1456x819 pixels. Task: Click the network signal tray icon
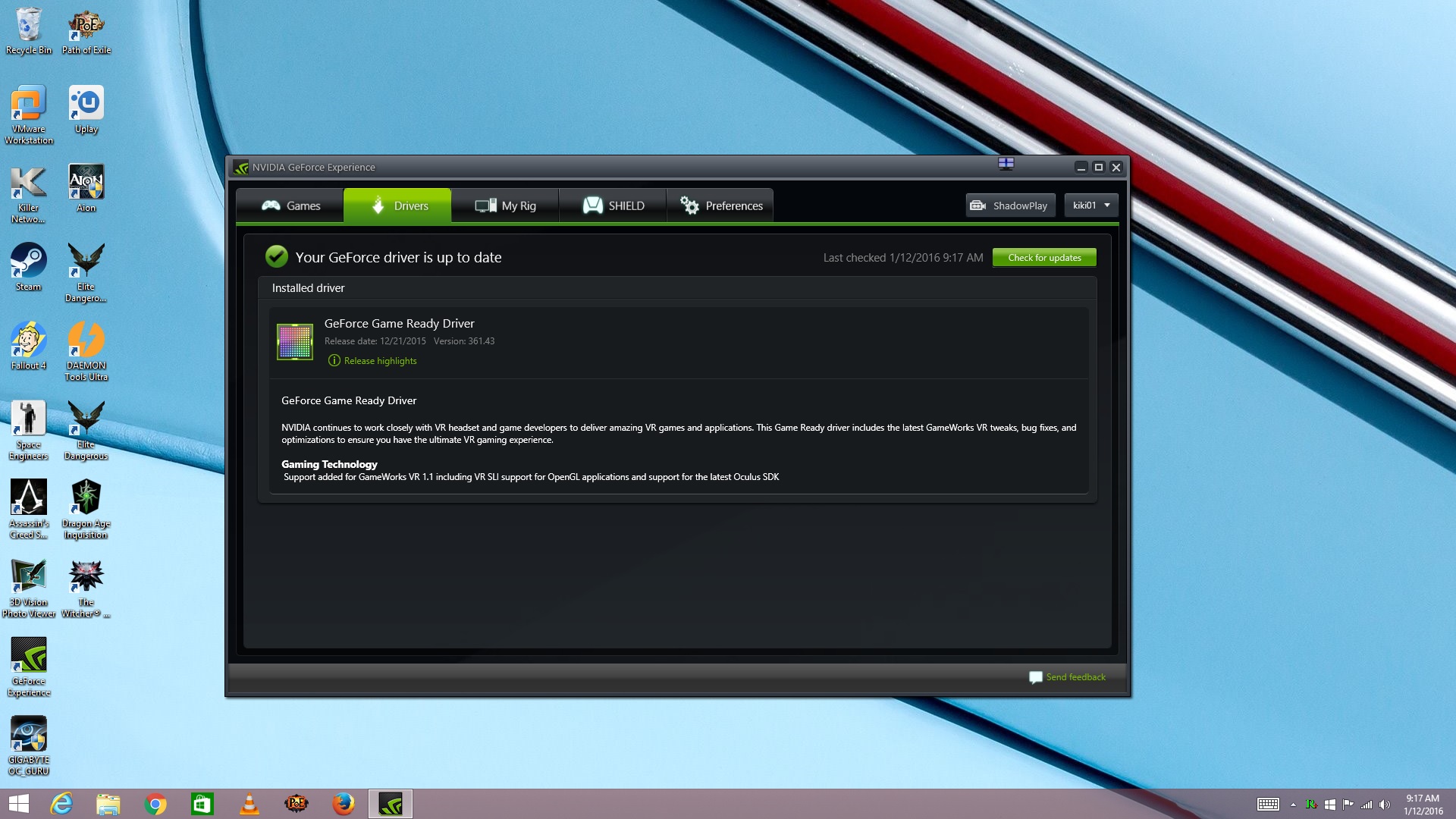point(1367,805)
